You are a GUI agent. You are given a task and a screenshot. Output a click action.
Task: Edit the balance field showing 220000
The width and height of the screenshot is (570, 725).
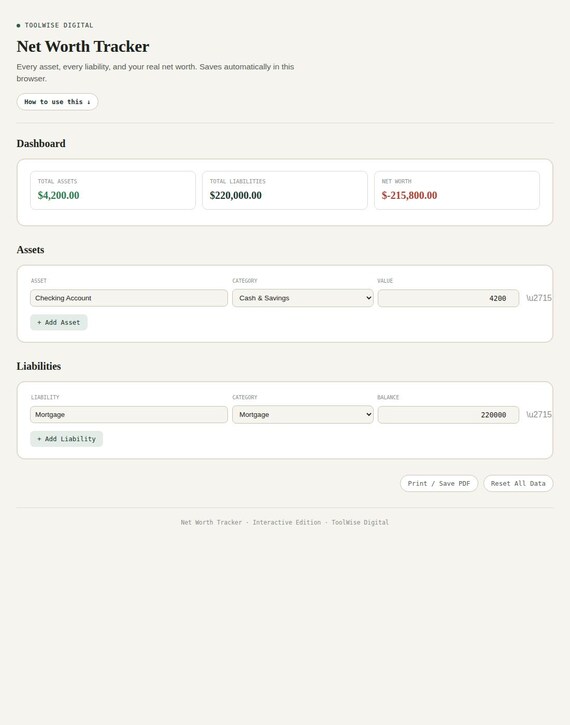(448, 415)
